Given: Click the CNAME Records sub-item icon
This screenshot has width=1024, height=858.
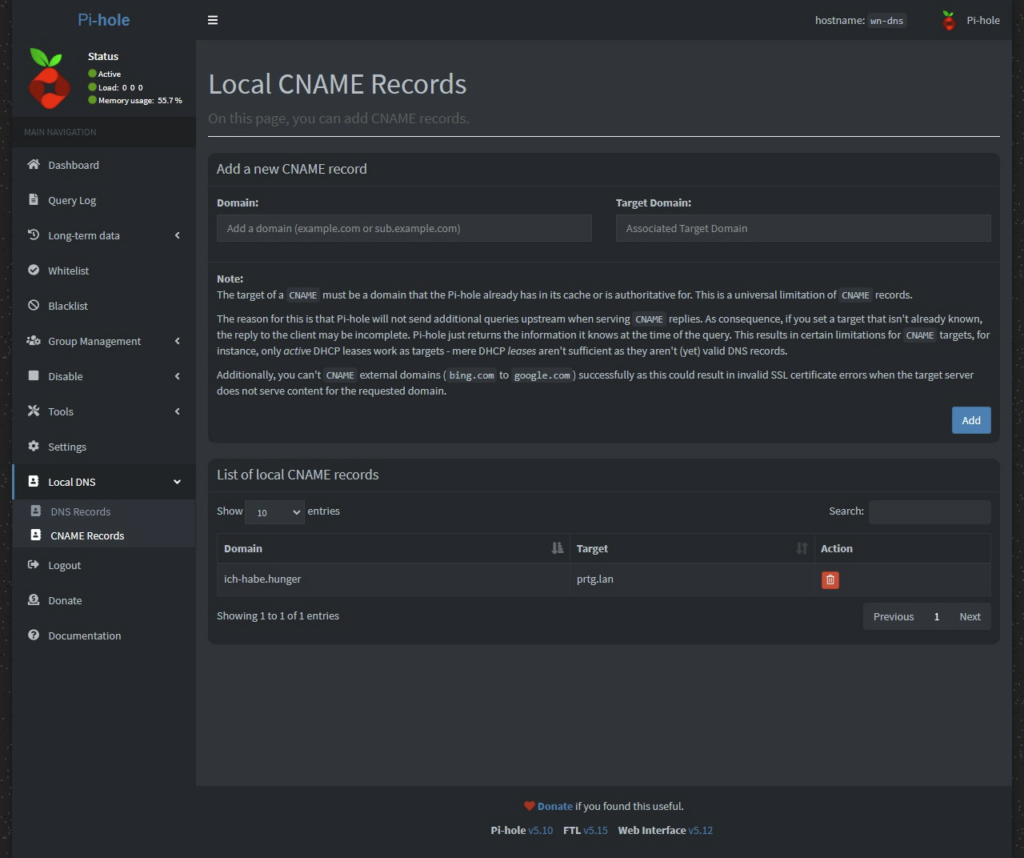Looking at the screenshot, I should tap(36, 535).
